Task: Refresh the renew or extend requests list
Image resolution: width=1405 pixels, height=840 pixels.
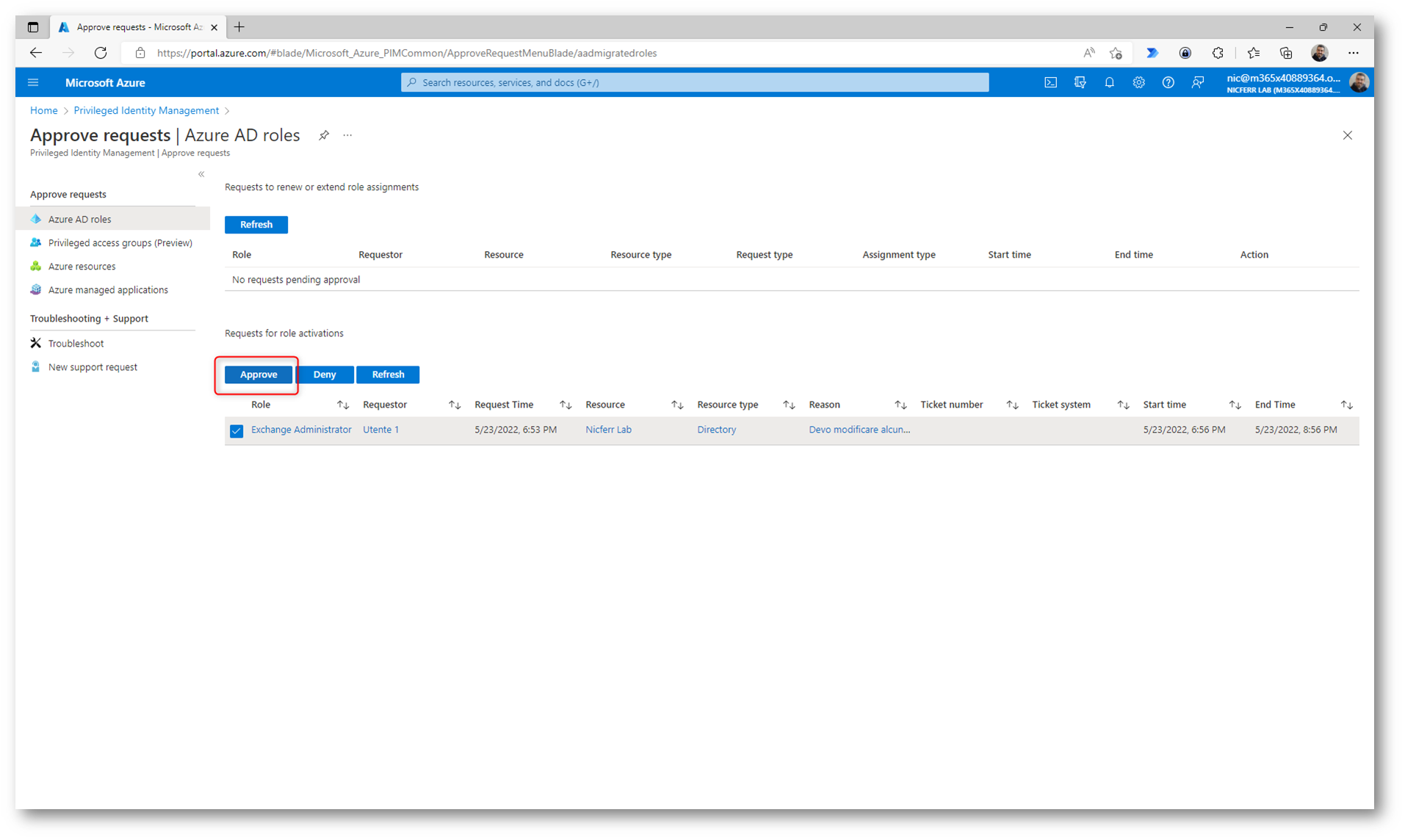Action: [x=256, y=225]
